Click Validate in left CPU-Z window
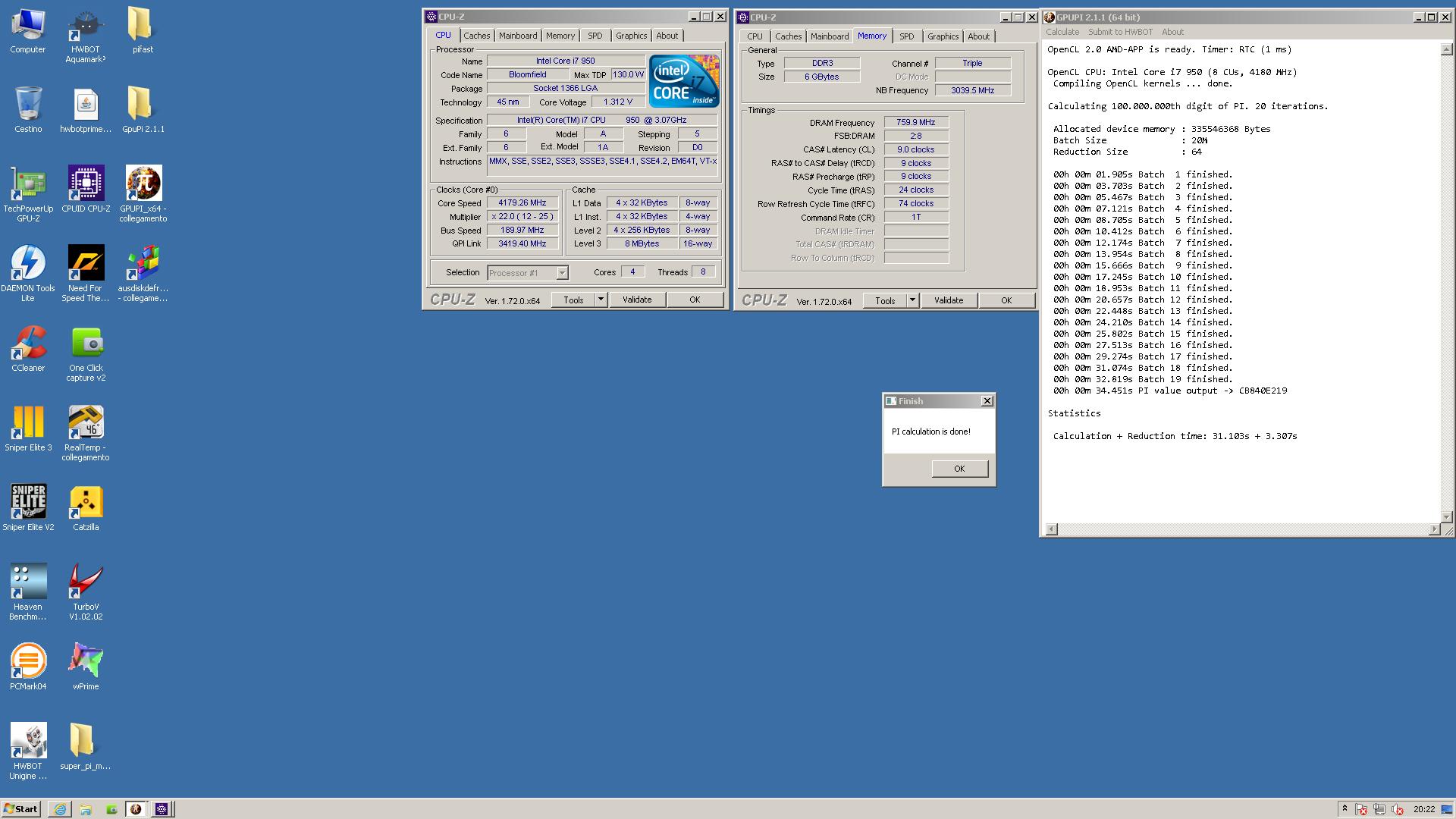The width and height of the screenshot is (1456, 819). tap(637, 300)
